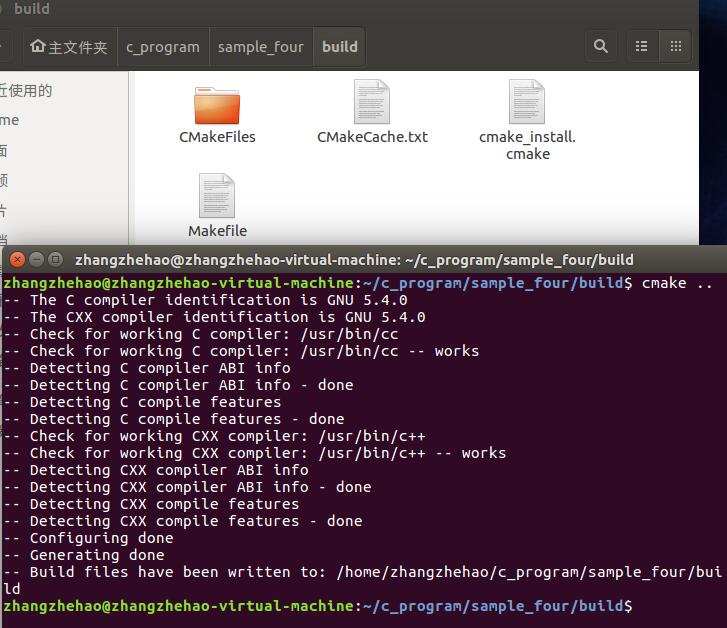Screen dimensions: 727x628
Task: Click 'Check for working CXX compiler: /usr/bin/c++ -- works'
Action: [x=255, y=453]
